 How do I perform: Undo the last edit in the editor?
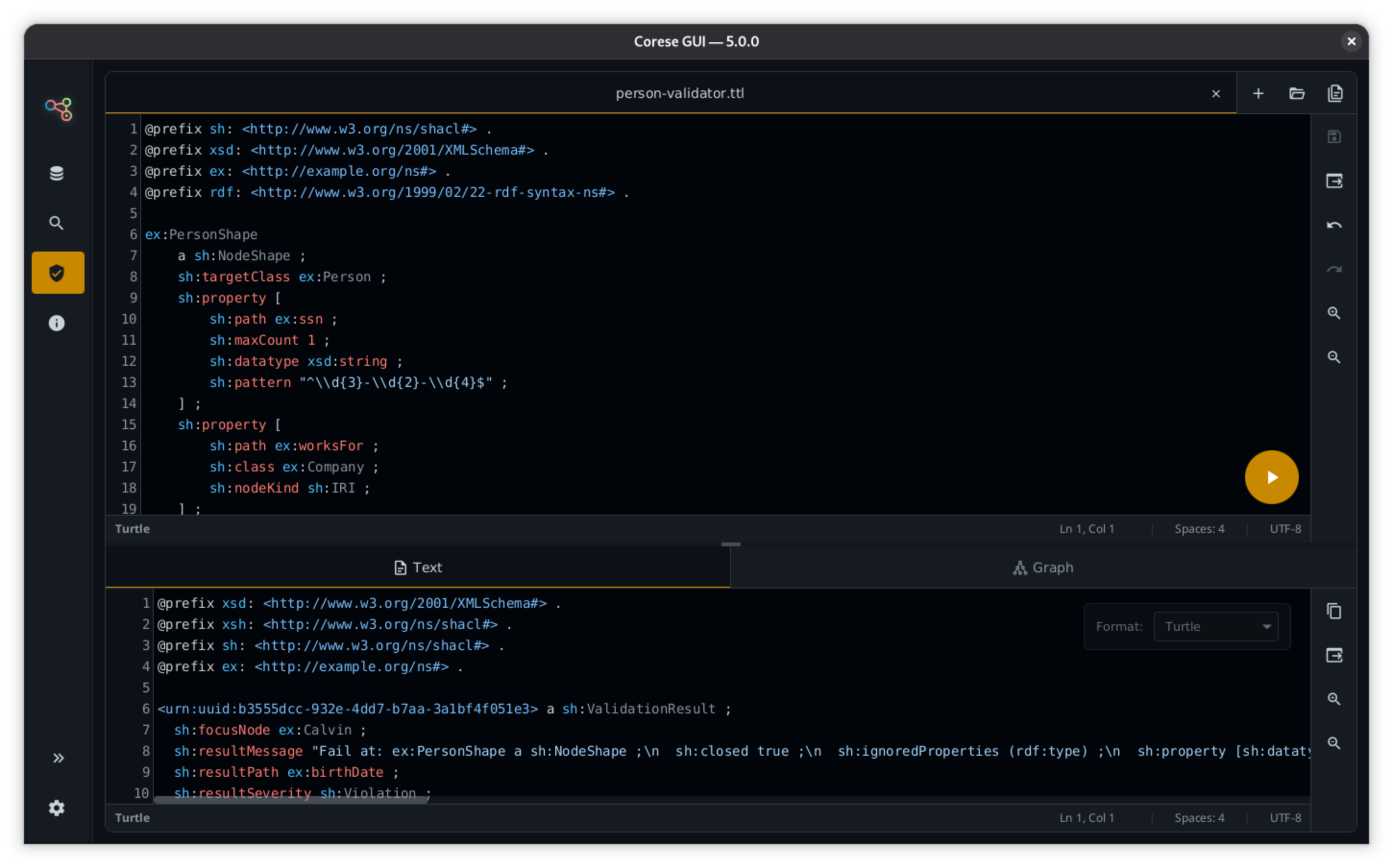pos(1334,225)
